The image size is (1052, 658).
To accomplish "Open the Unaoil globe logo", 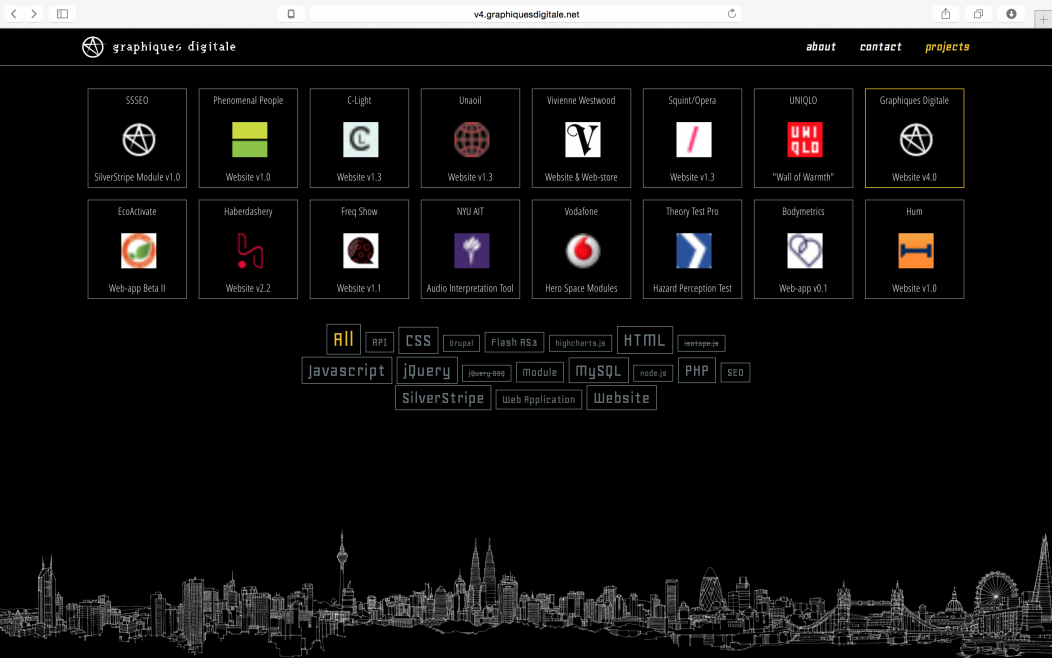I will (x=472, y=140).
